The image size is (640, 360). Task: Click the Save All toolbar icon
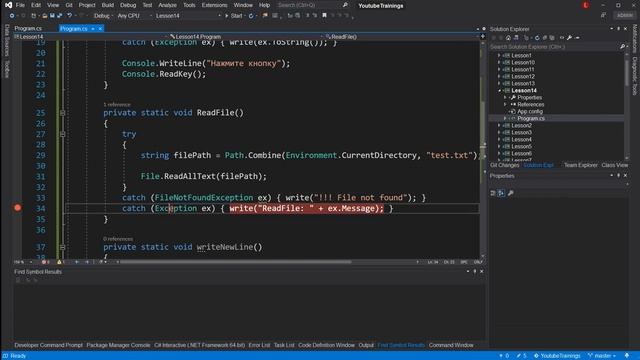pyautogui.click(x=60, y=16)
